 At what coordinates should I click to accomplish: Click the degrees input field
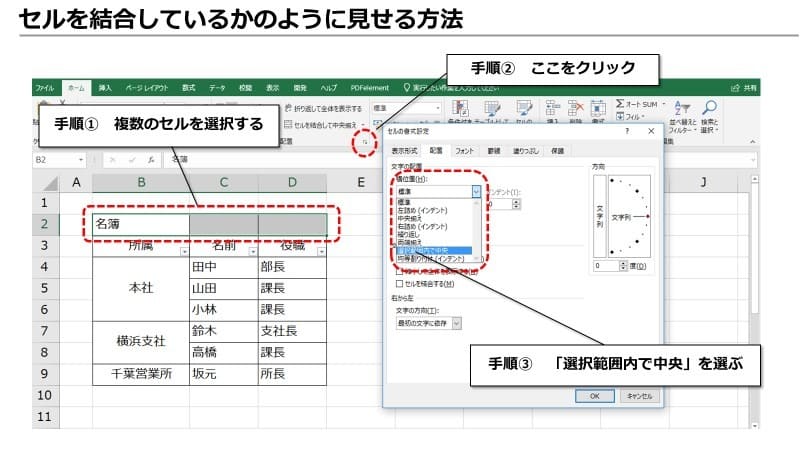[607, 266]
